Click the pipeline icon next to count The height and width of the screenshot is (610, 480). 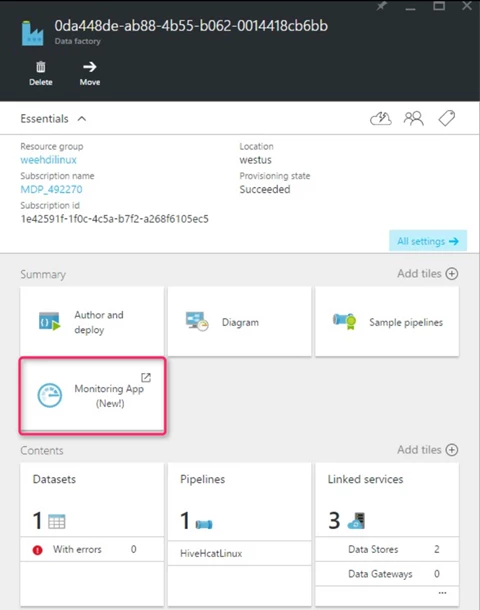tap(204, 524)
